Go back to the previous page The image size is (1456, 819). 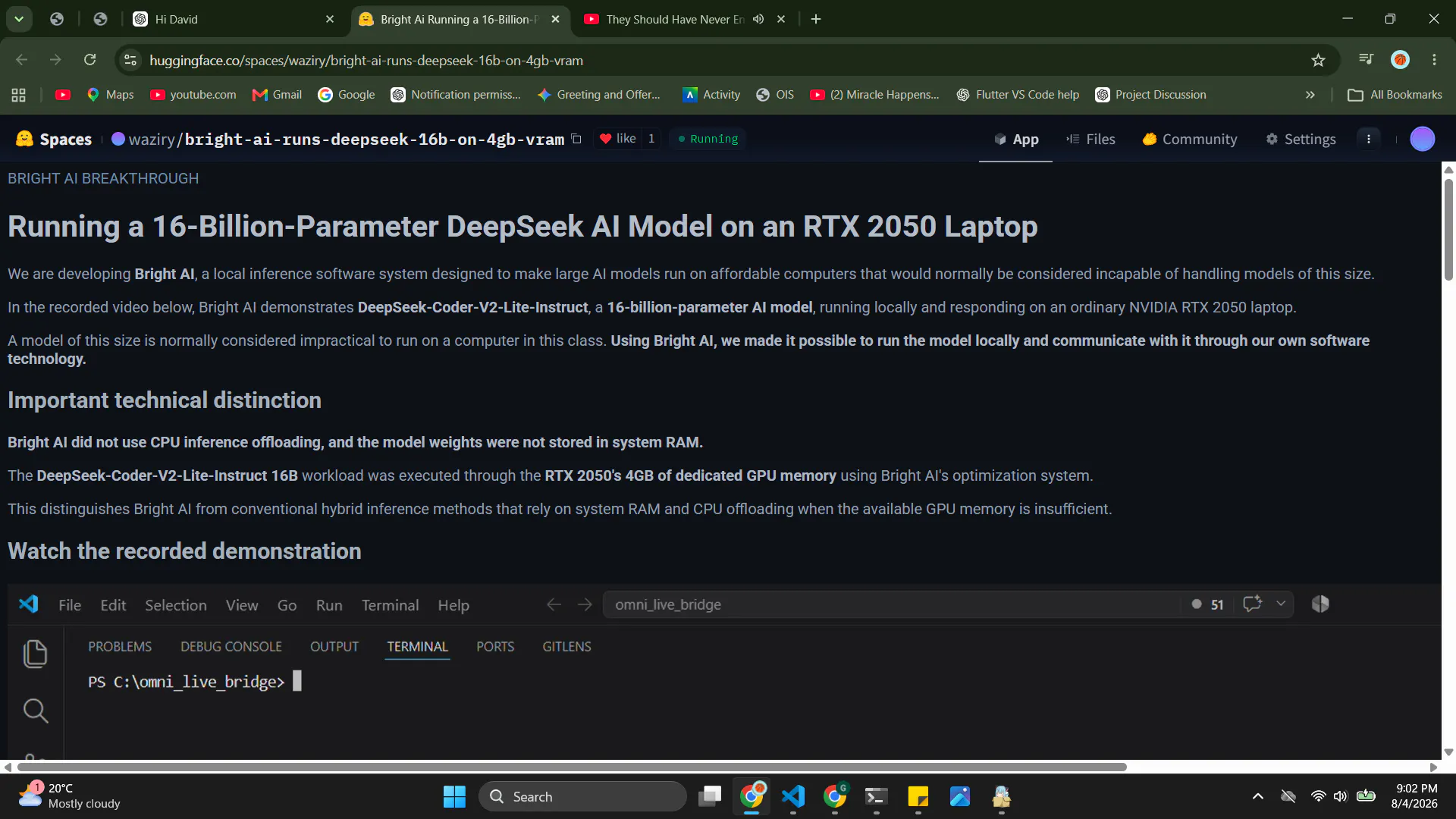[21, 60]
